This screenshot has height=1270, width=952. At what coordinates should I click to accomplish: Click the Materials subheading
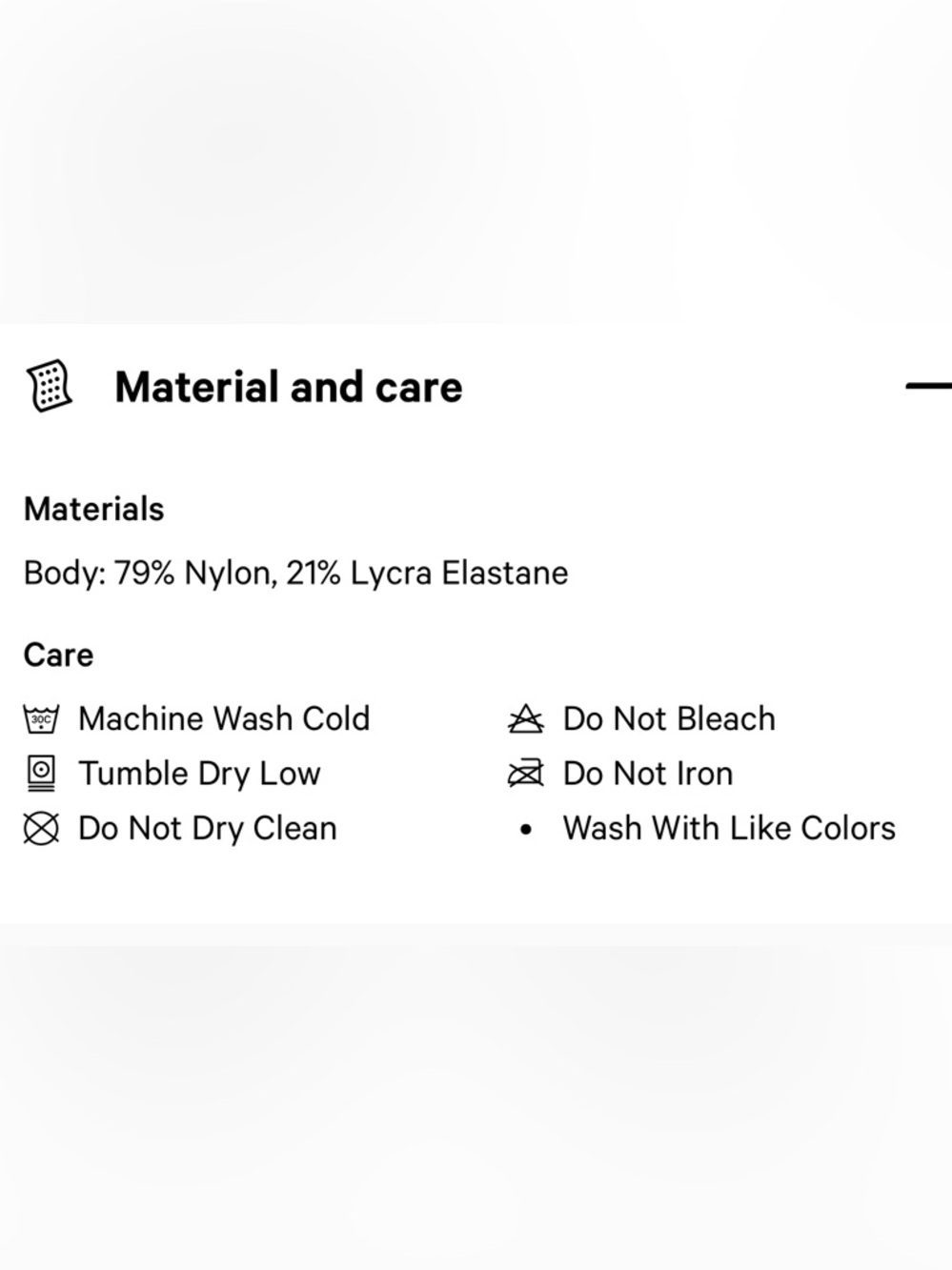pyautogui.click(x=93, y=509)
